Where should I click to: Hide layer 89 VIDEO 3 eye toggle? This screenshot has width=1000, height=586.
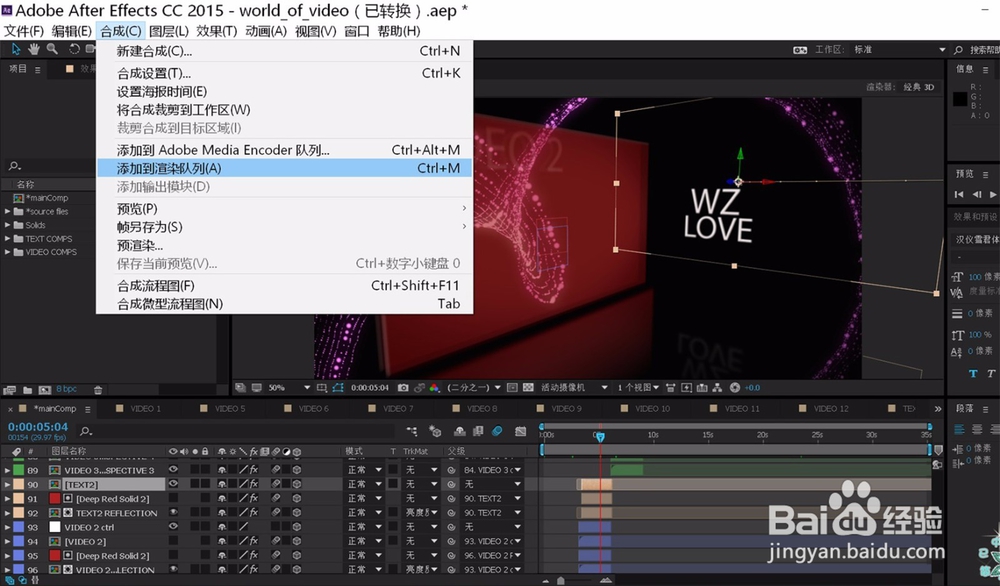173,470
